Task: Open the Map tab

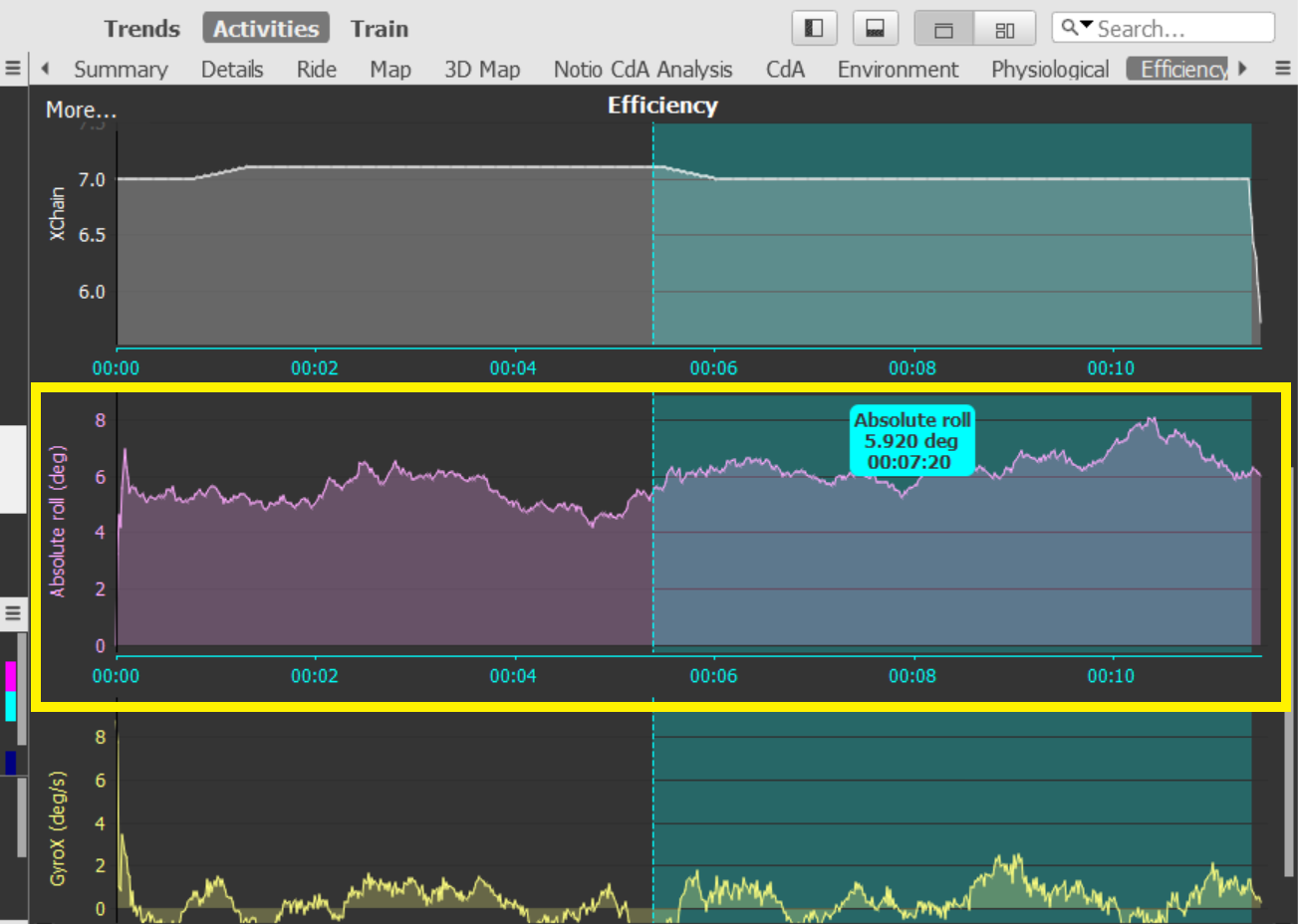Action: click(x=390, y=69)
